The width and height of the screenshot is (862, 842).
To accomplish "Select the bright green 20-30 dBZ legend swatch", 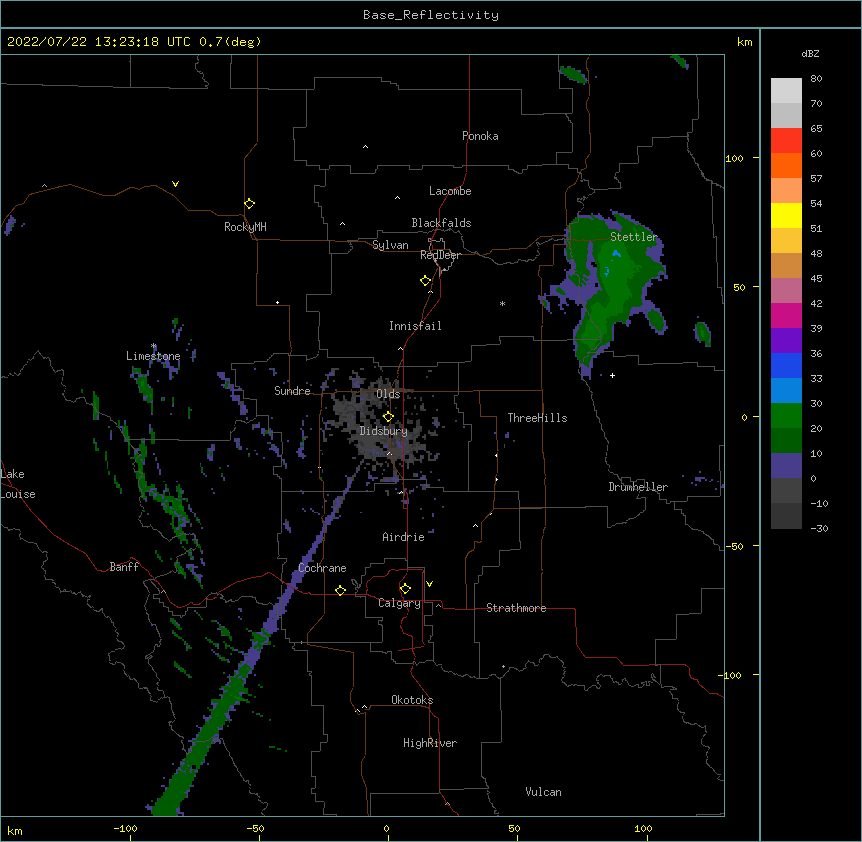I will point(786,416).
